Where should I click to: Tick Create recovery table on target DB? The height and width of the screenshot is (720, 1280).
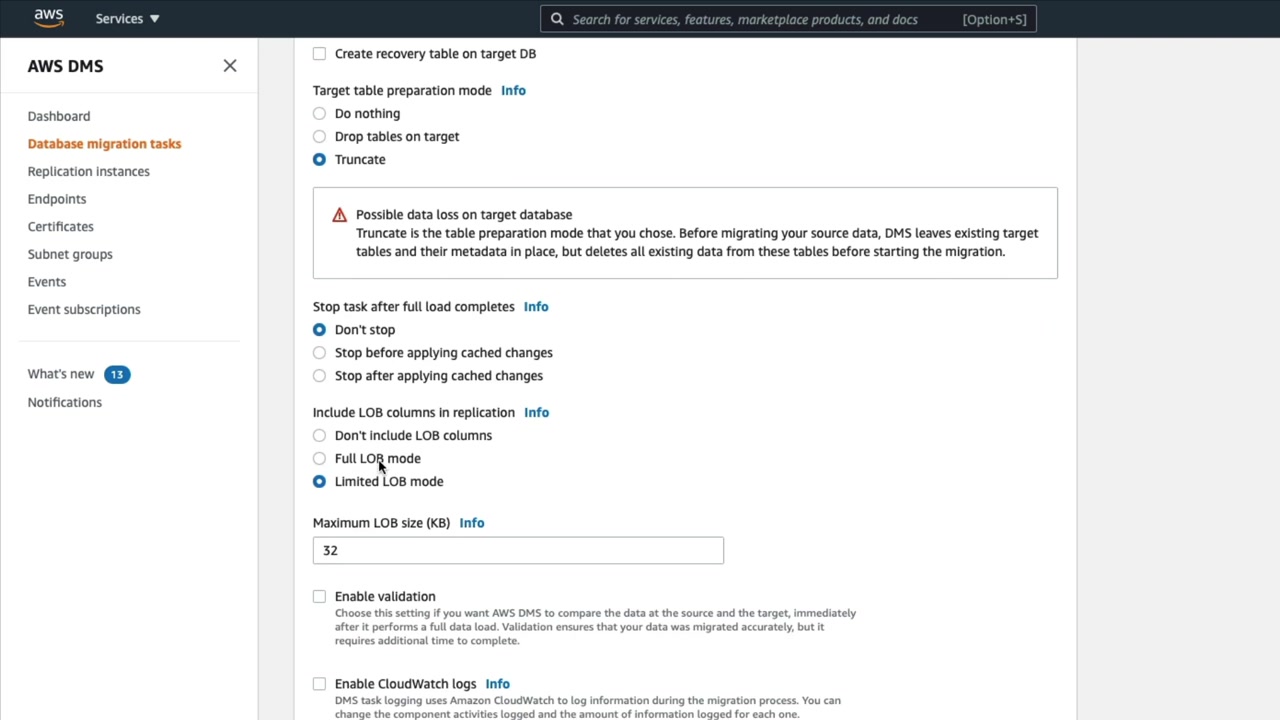(x=319, y=54)
